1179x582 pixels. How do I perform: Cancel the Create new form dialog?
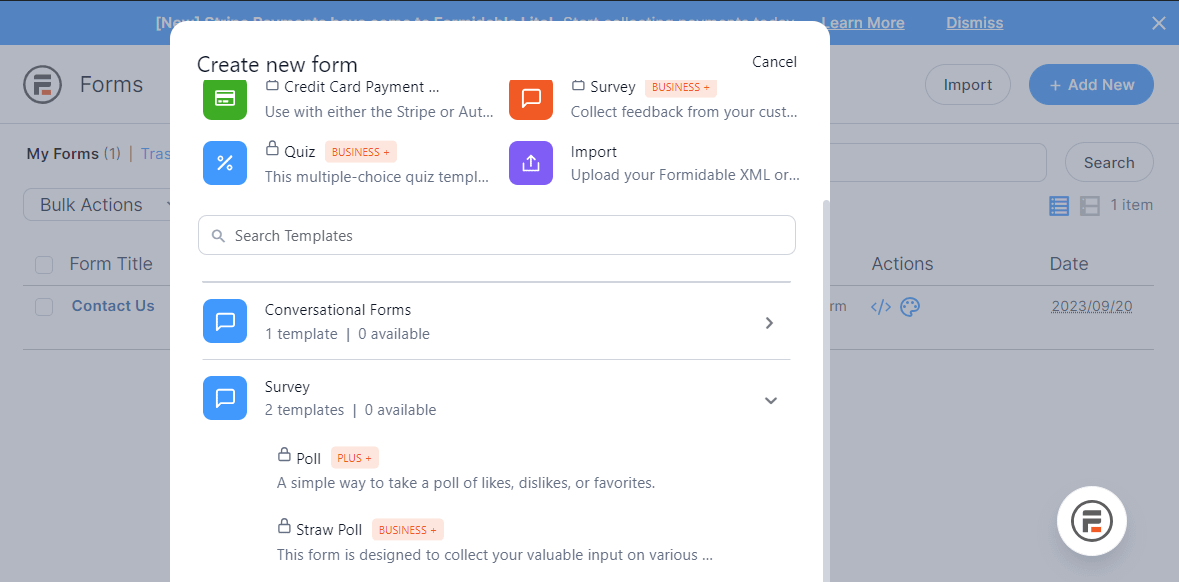774,62
